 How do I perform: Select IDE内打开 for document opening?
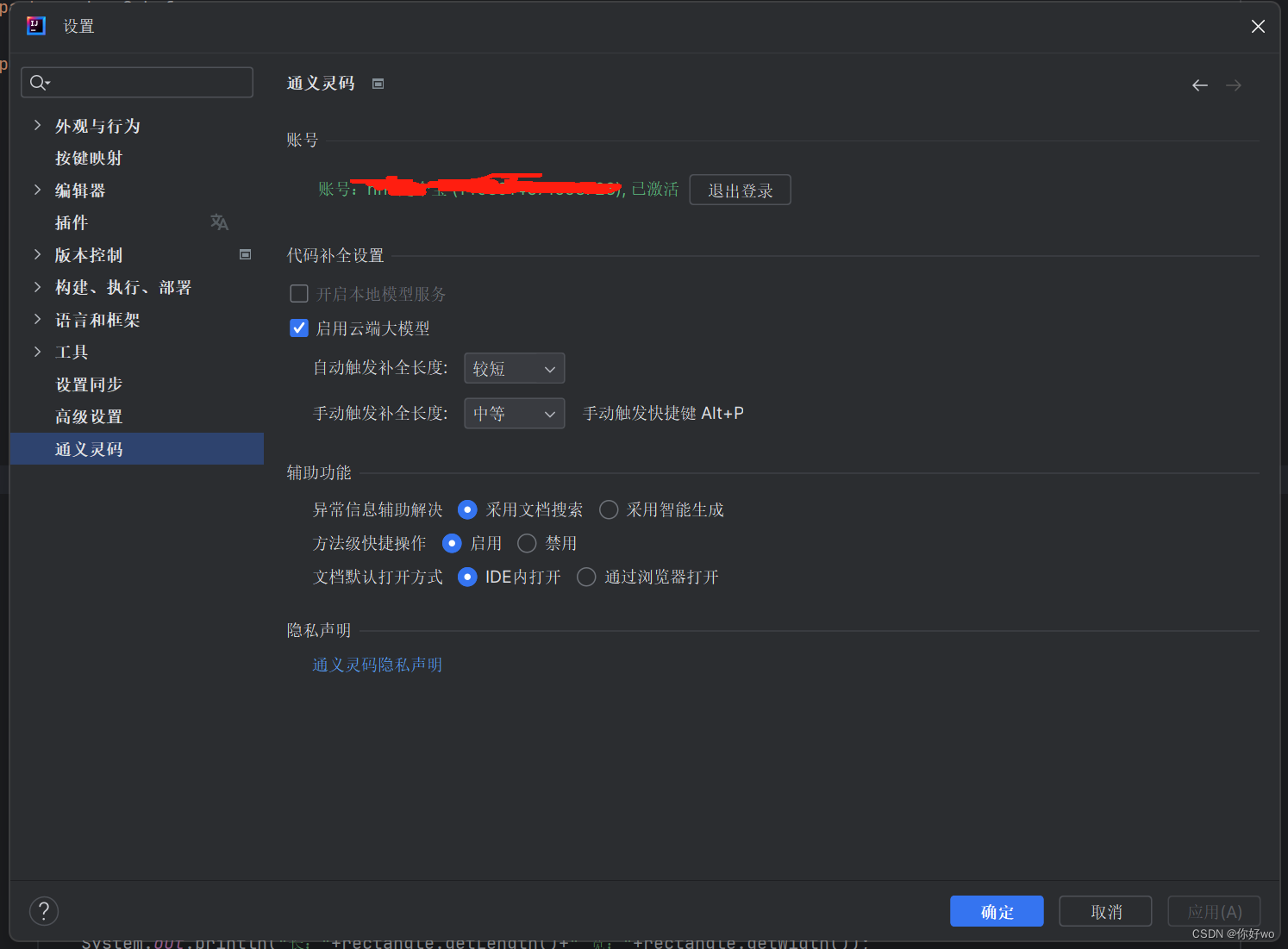coord(467,577)
